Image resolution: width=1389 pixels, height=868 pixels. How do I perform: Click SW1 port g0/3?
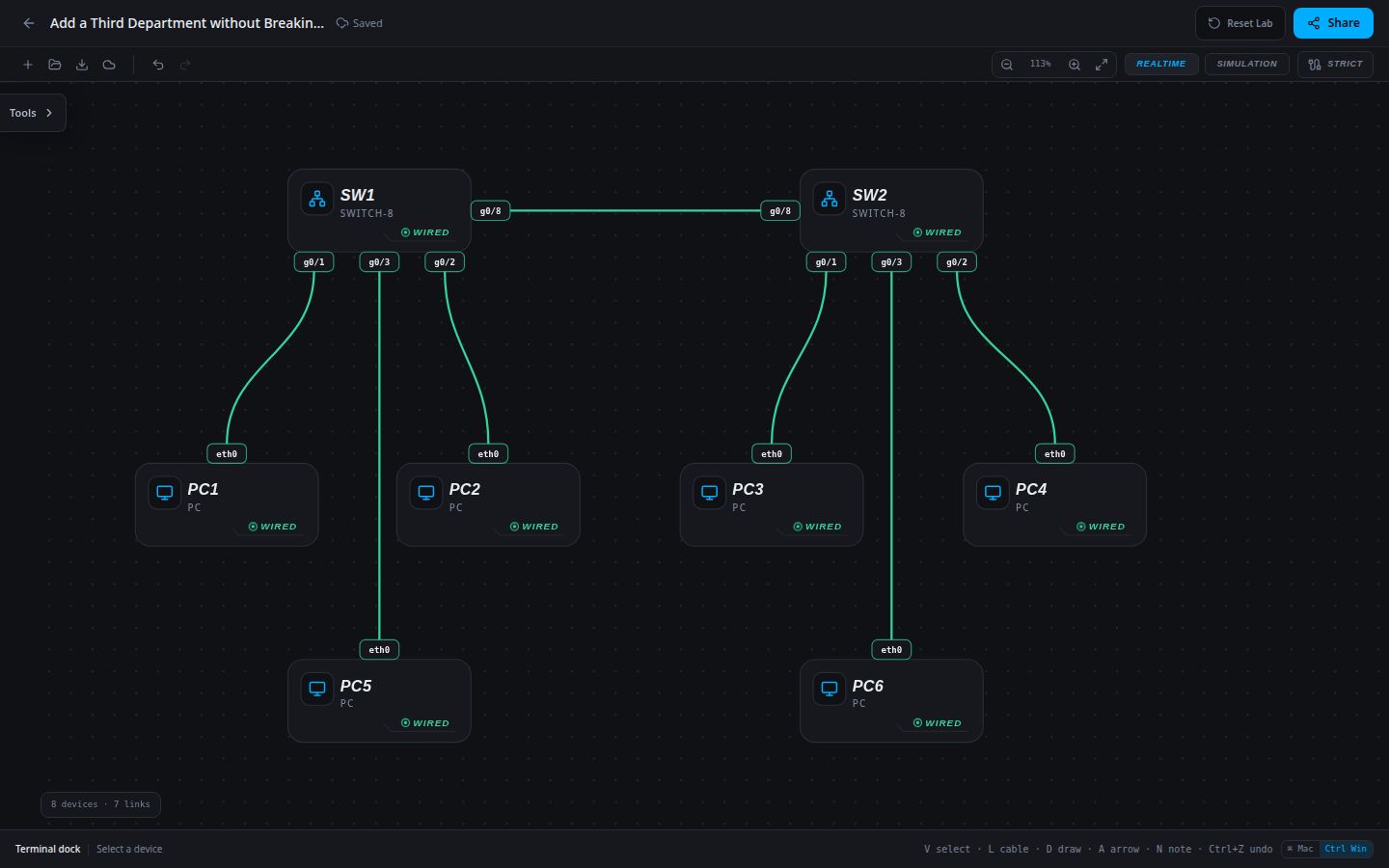(x=380, y=262)
